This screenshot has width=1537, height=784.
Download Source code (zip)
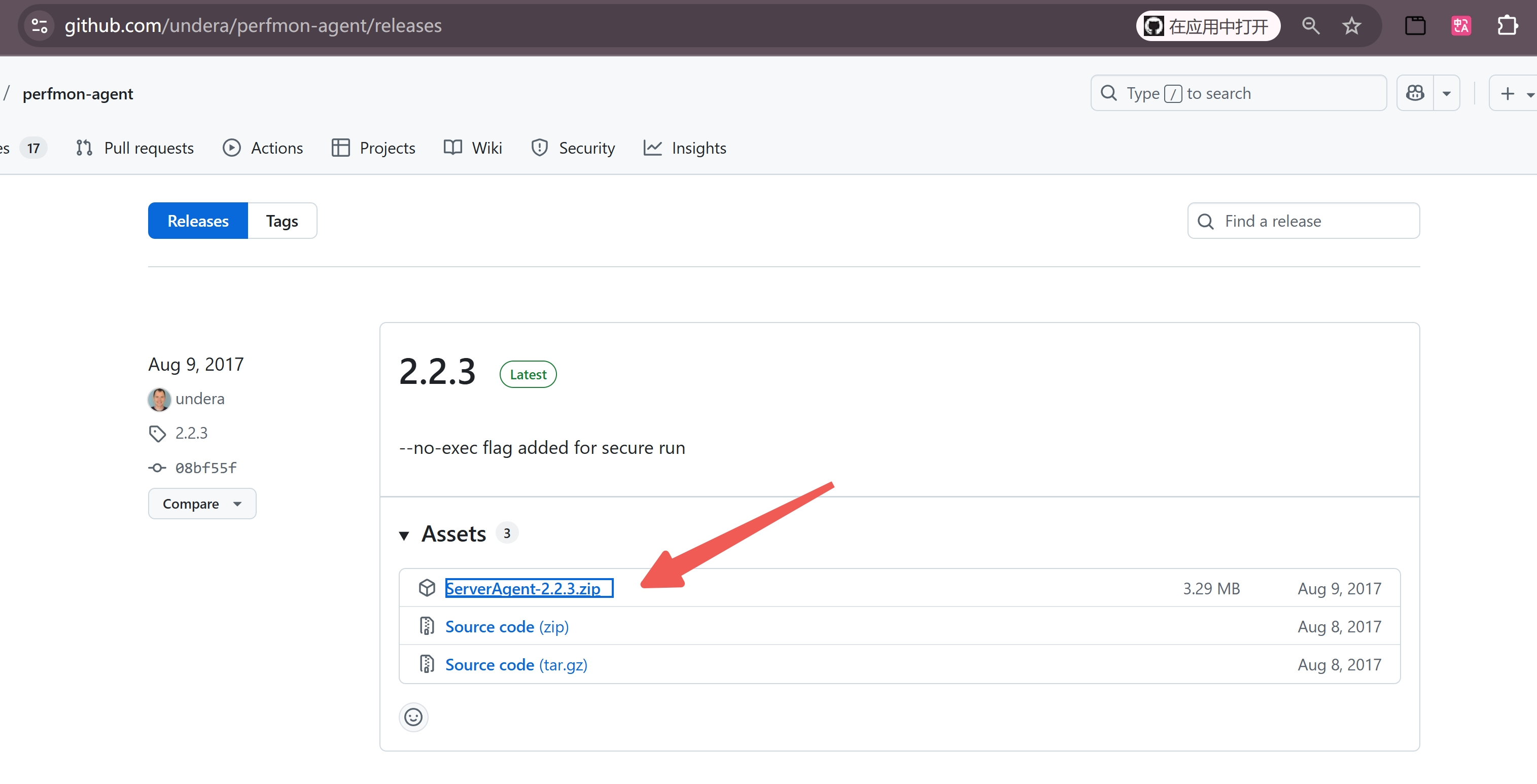(x=507, y=626)
